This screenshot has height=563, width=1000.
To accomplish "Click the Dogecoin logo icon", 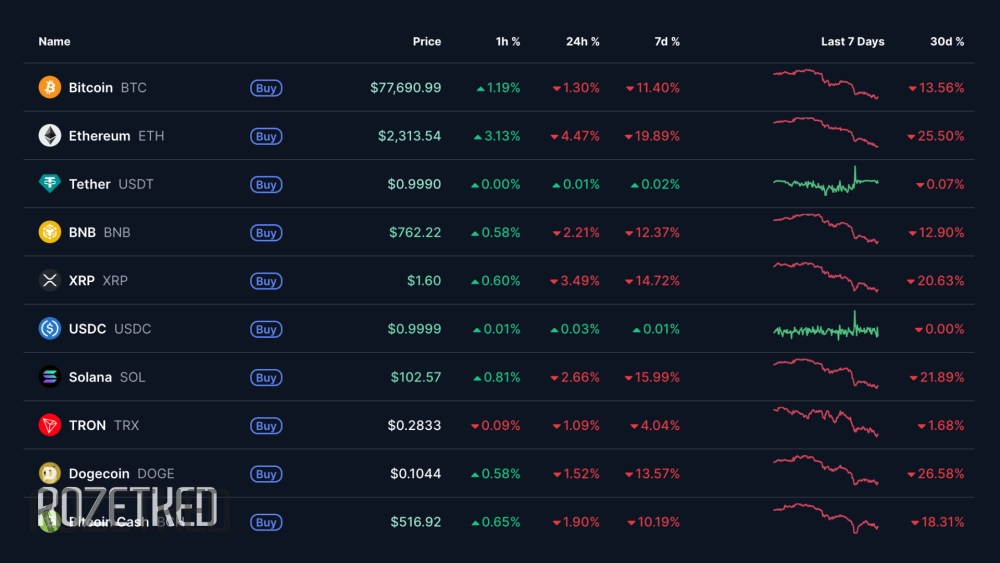I will [x=50, y=473].
